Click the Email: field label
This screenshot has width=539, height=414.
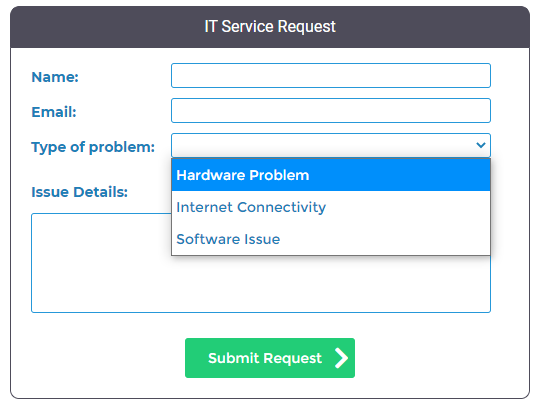[54, 112]
